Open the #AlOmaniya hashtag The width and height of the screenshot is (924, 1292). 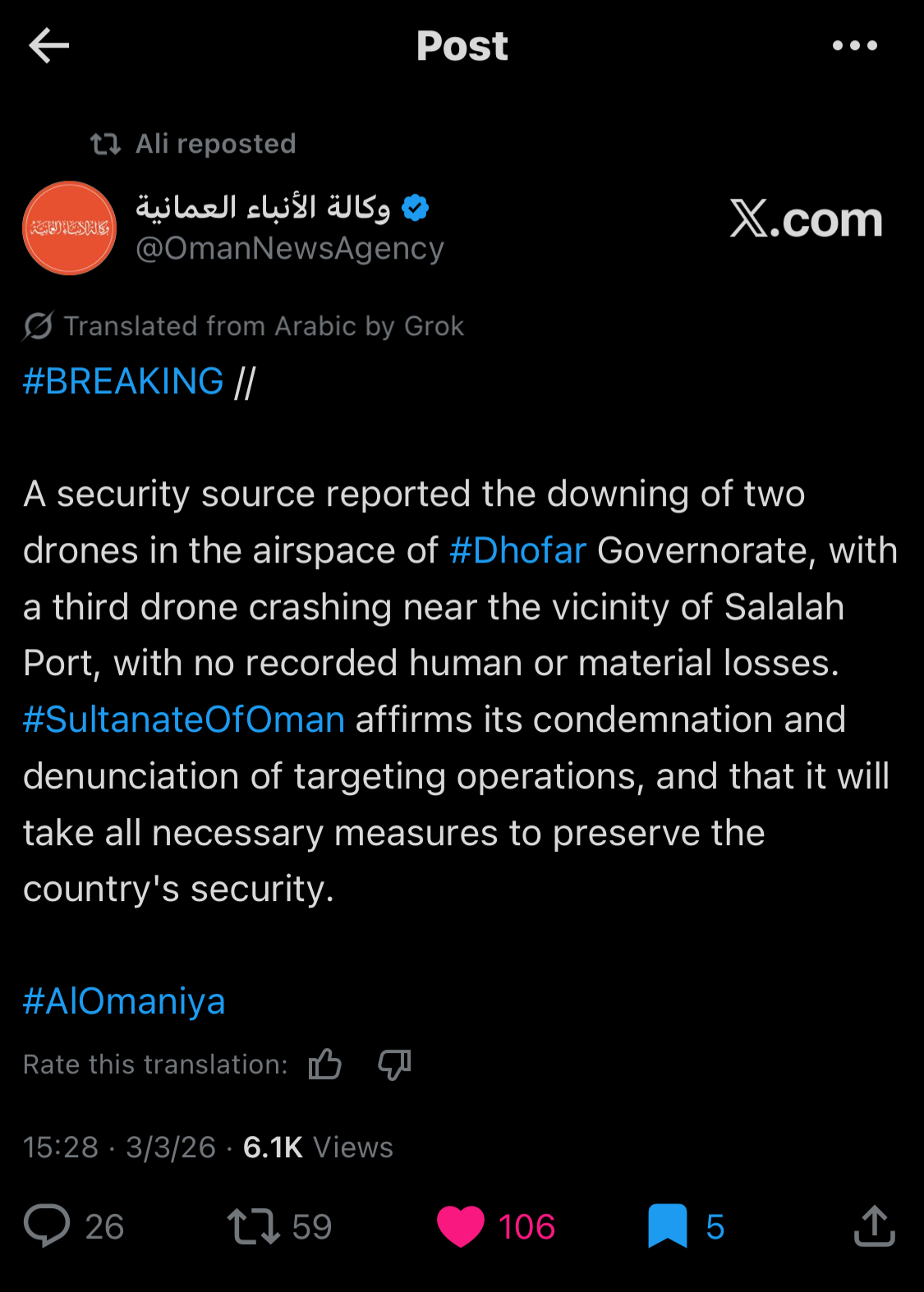click(x=124, y=1001)
